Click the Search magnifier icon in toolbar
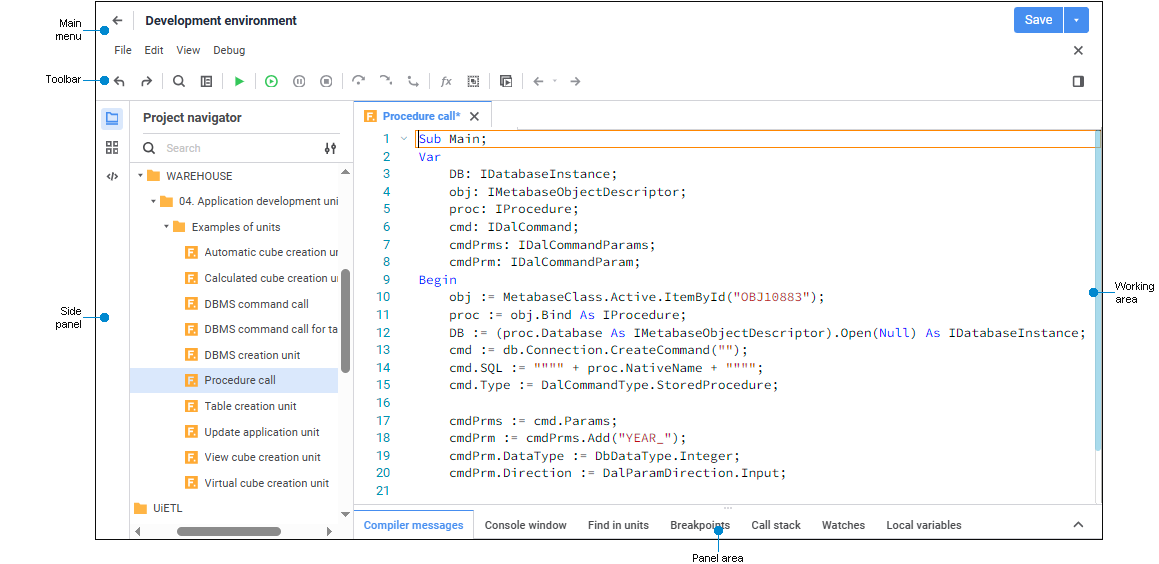The width and height of the screenshot is (1159, 564). coord(179,81)
